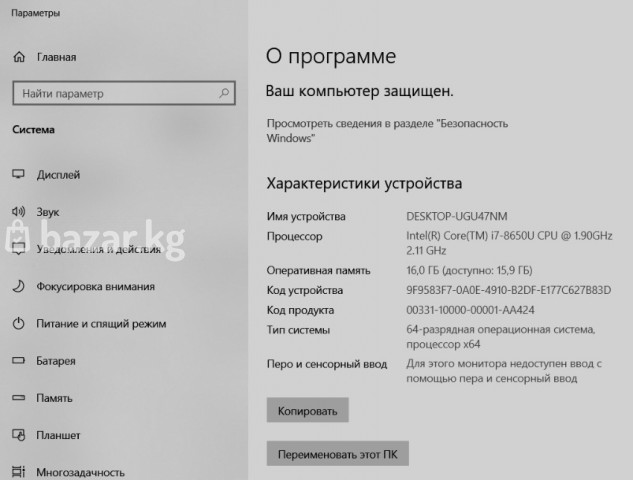Click the Параметры window title
Viewport: 633px width, 480px height.
tap(35, 14)
